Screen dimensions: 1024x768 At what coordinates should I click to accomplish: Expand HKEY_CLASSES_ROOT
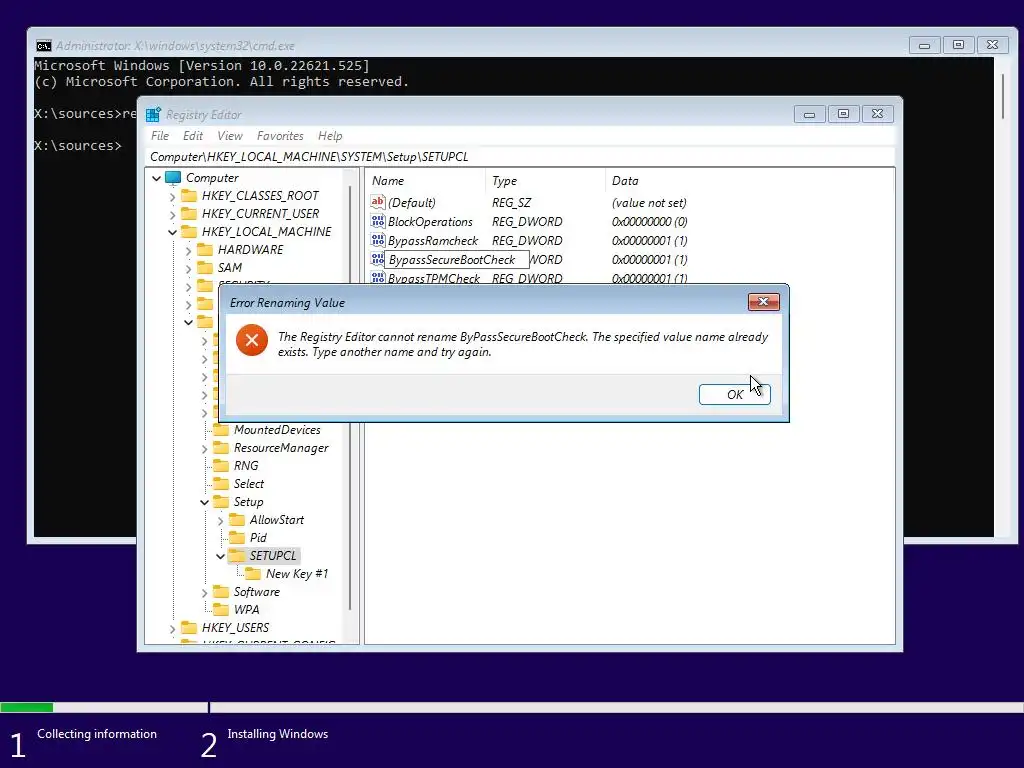[x=172, y=196]
